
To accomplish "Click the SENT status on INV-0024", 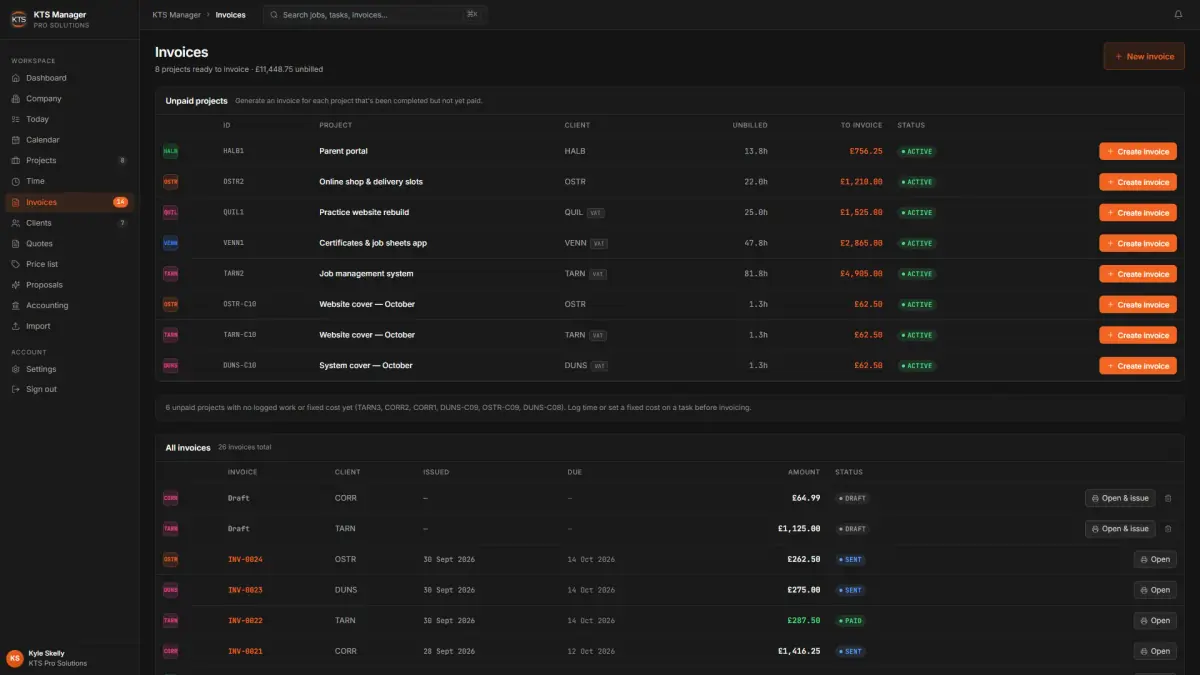I will 851,559.
